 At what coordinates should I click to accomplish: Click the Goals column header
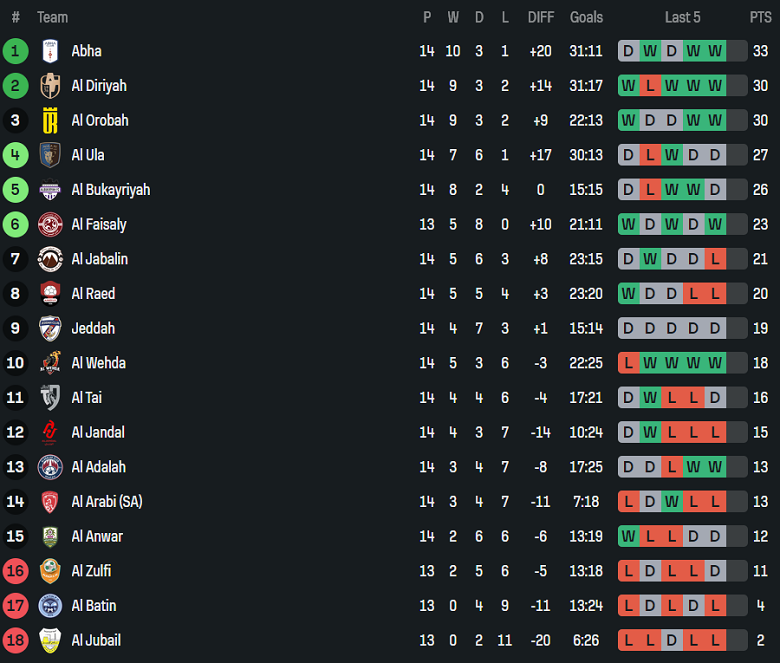click(x=586, y=17)
